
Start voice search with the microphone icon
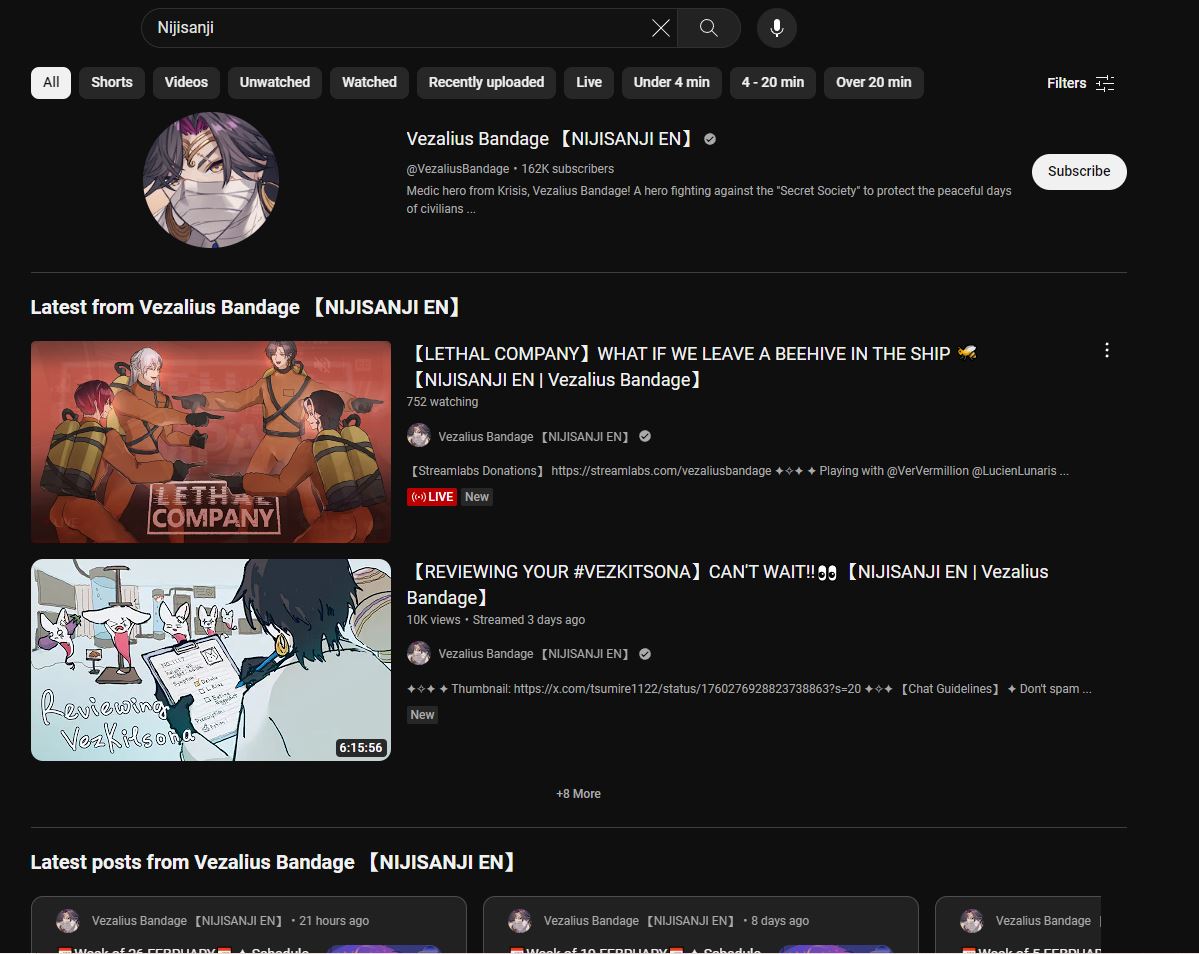coord(777,28)
